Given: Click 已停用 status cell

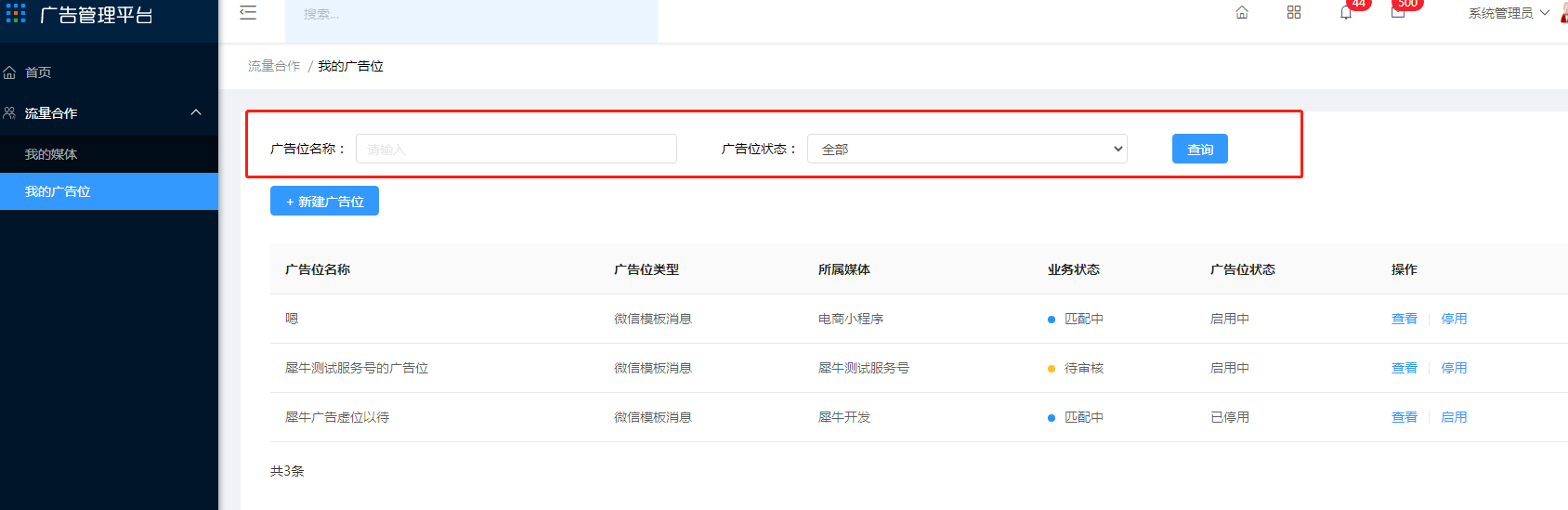Looking at the screenshot, I should click(1230, 417).
